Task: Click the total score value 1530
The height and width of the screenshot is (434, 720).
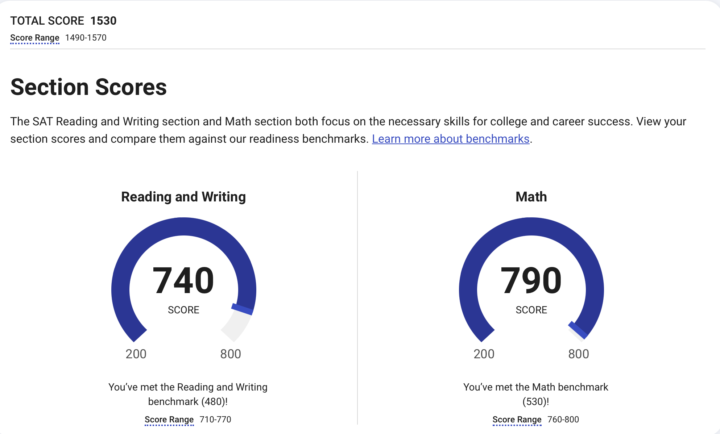Action: pos(103,21)
